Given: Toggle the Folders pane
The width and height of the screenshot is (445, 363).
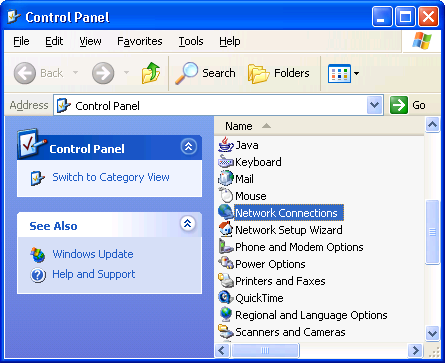Looking at the screenshot, I should tap(279, 73).
